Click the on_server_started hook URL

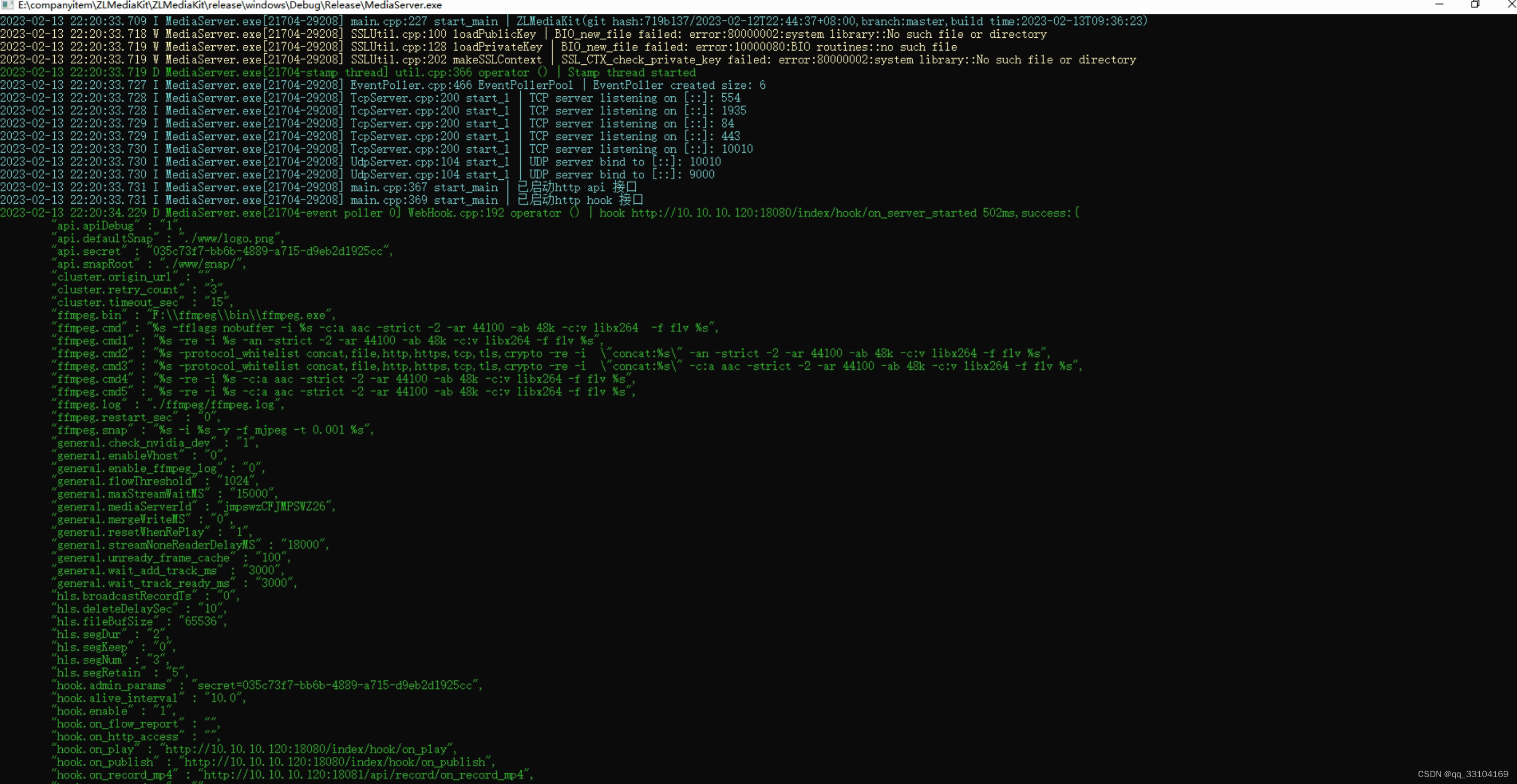[803, 213]
